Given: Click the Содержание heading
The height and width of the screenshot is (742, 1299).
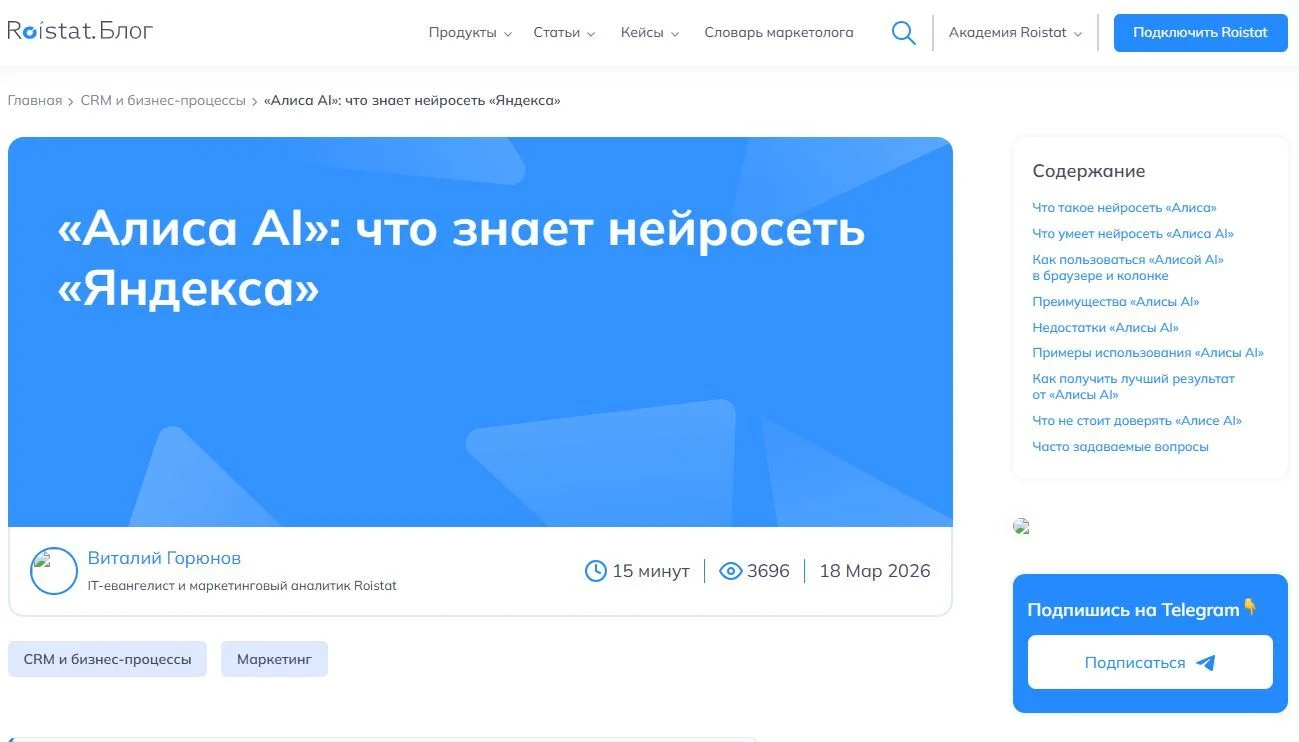Looking at the screenshot, I should pos(1089,171).
